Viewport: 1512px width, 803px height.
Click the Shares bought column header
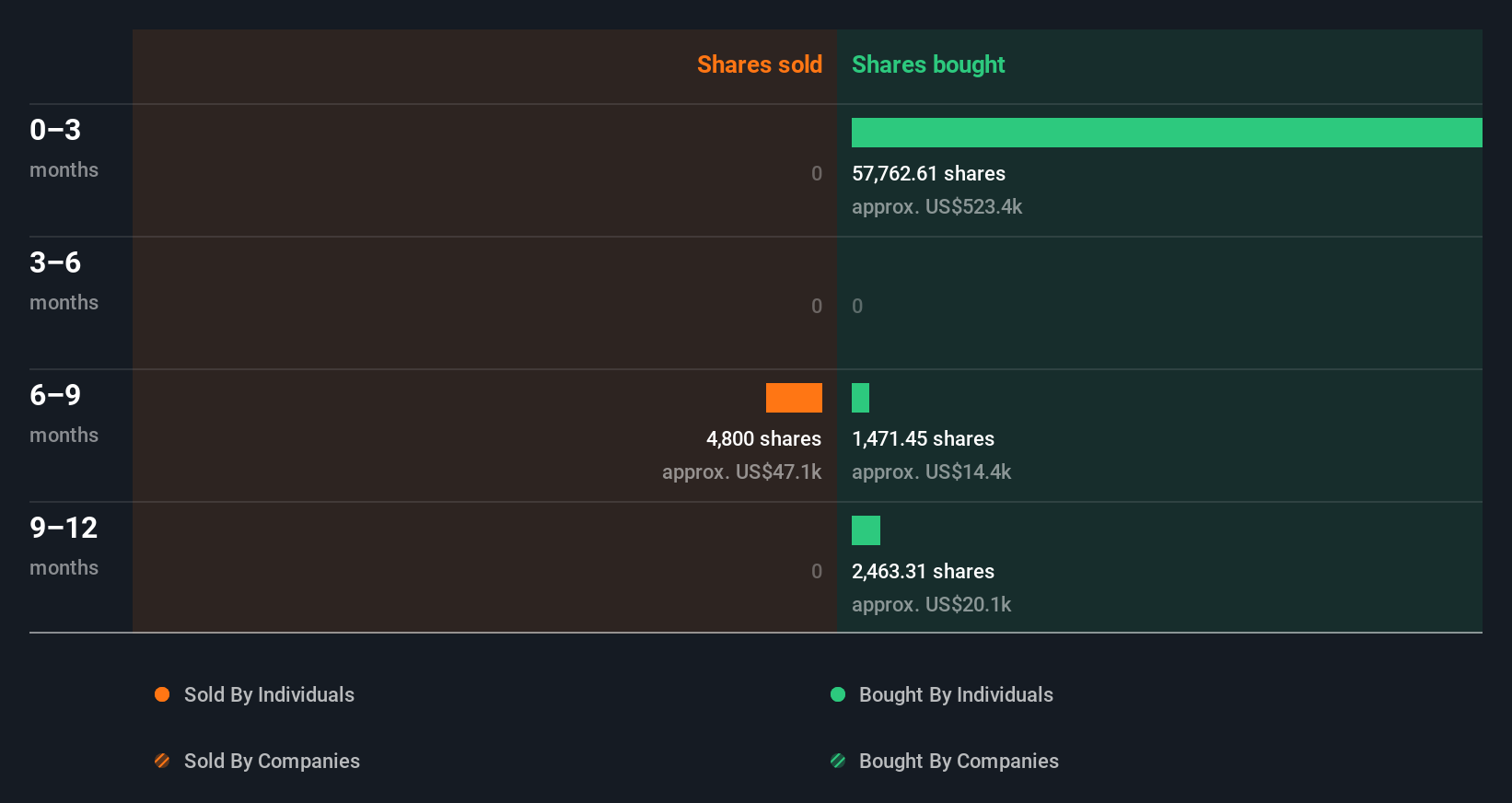[x=928, y=64]
